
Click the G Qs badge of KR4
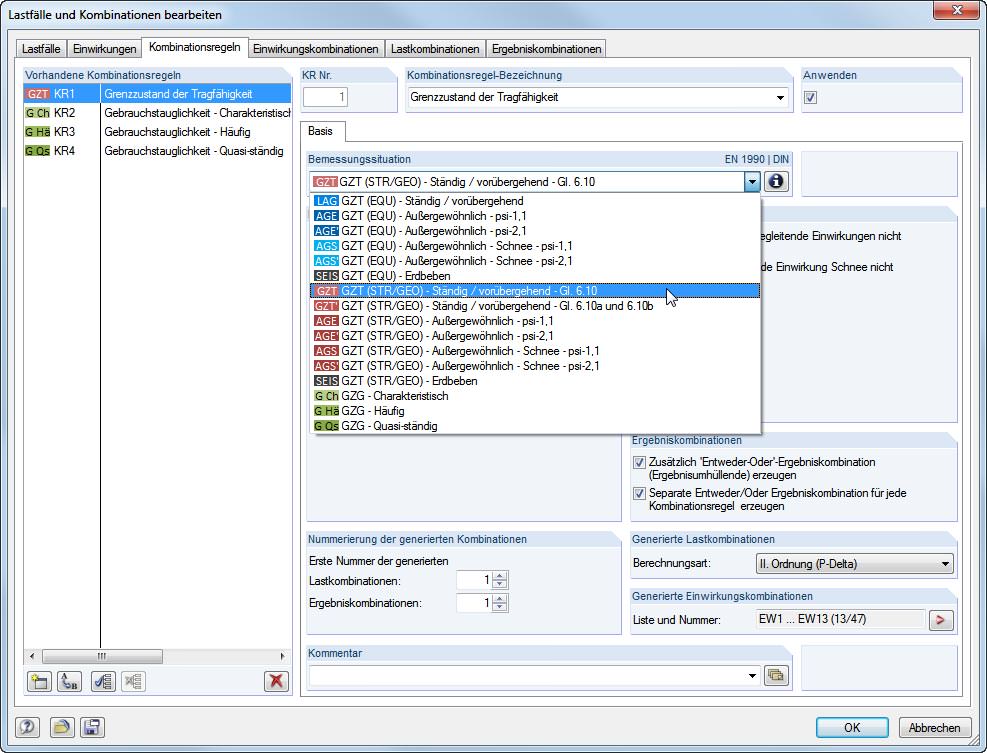(37, 151)
